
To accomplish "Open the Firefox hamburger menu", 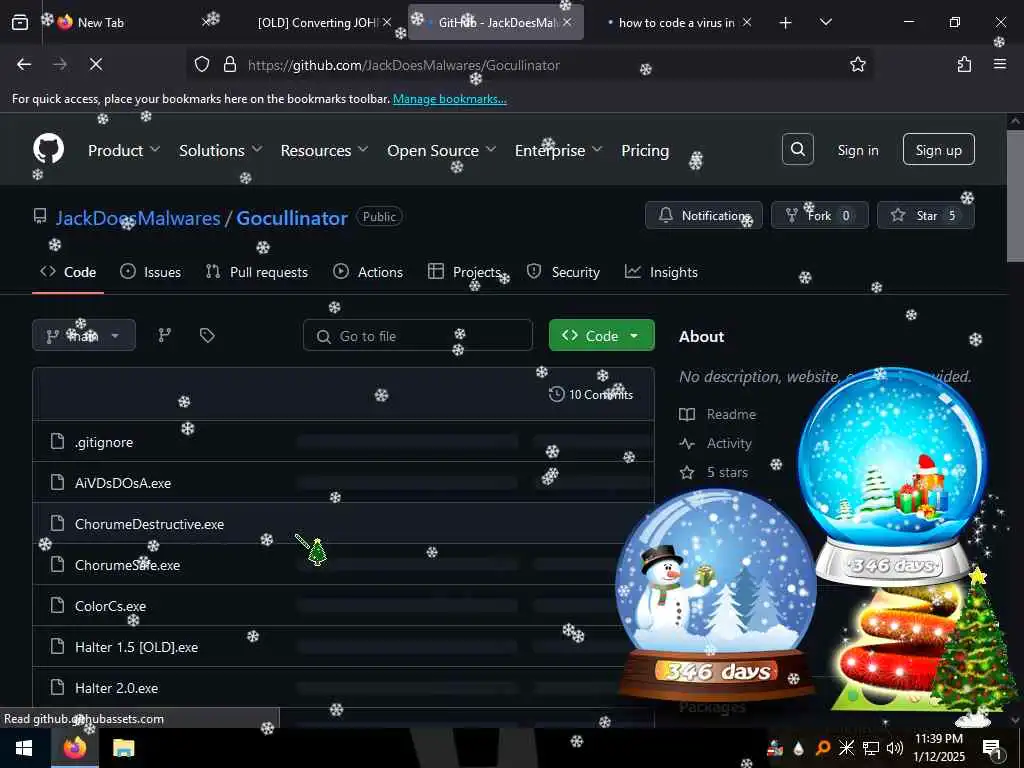I will [x=999, y=64].
